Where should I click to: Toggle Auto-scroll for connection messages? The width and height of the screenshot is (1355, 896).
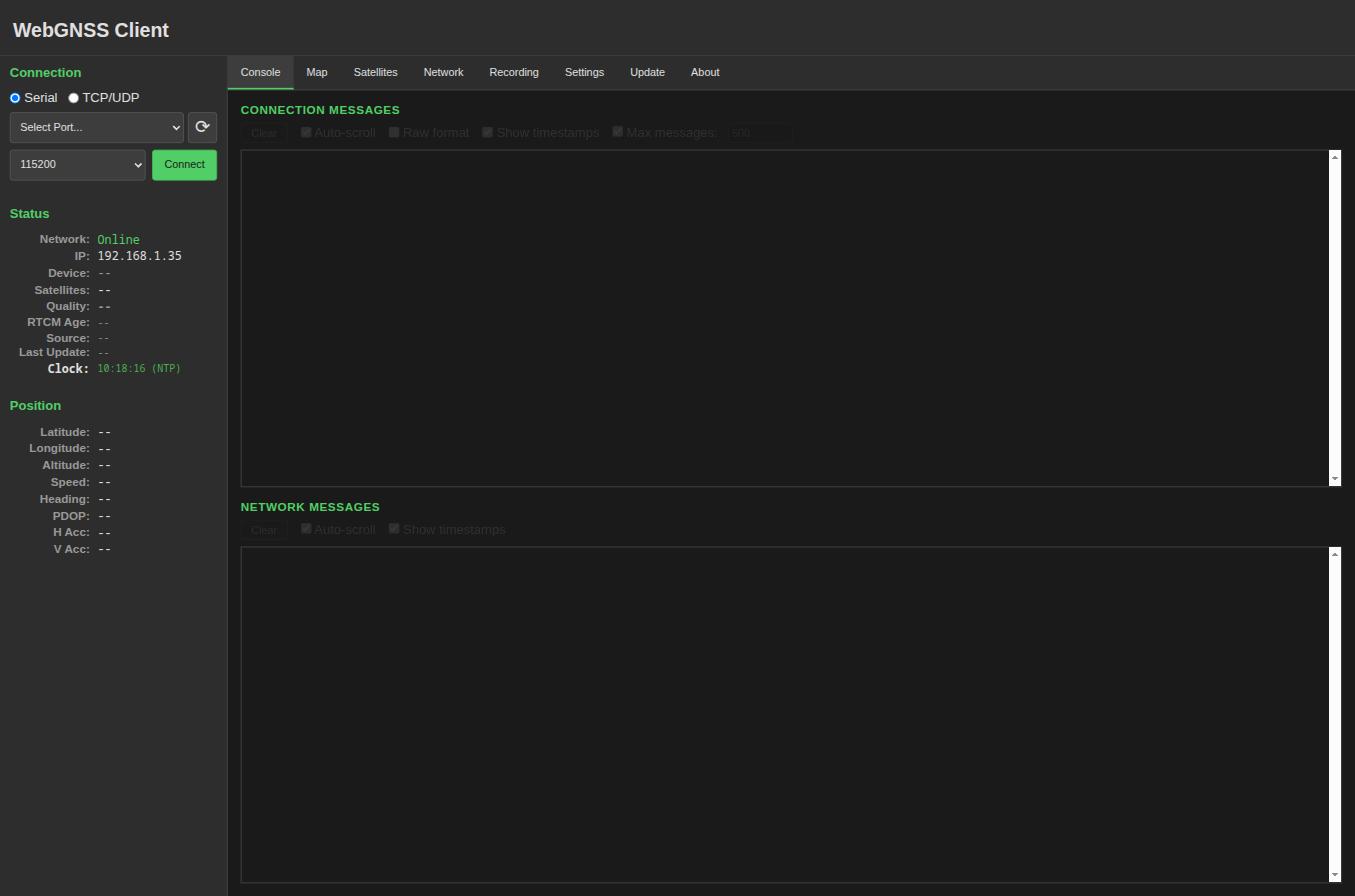pyautogui.click(x=307, y=132)
